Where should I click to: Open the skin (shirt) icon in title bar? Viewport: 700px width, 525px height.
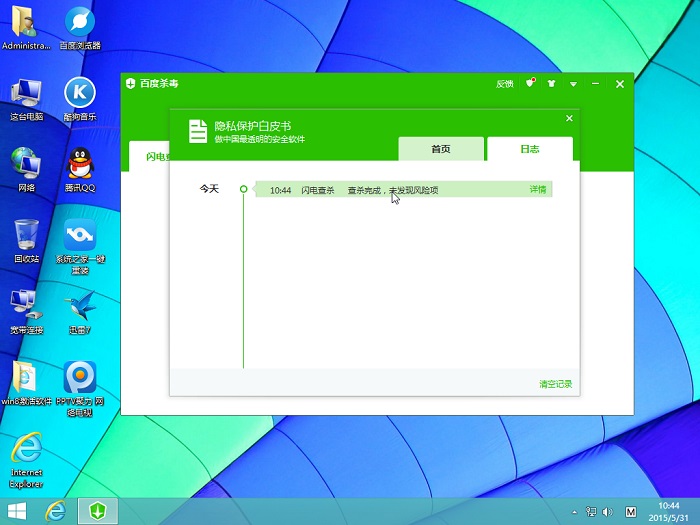pyautogui.click(x=551, y=83)
